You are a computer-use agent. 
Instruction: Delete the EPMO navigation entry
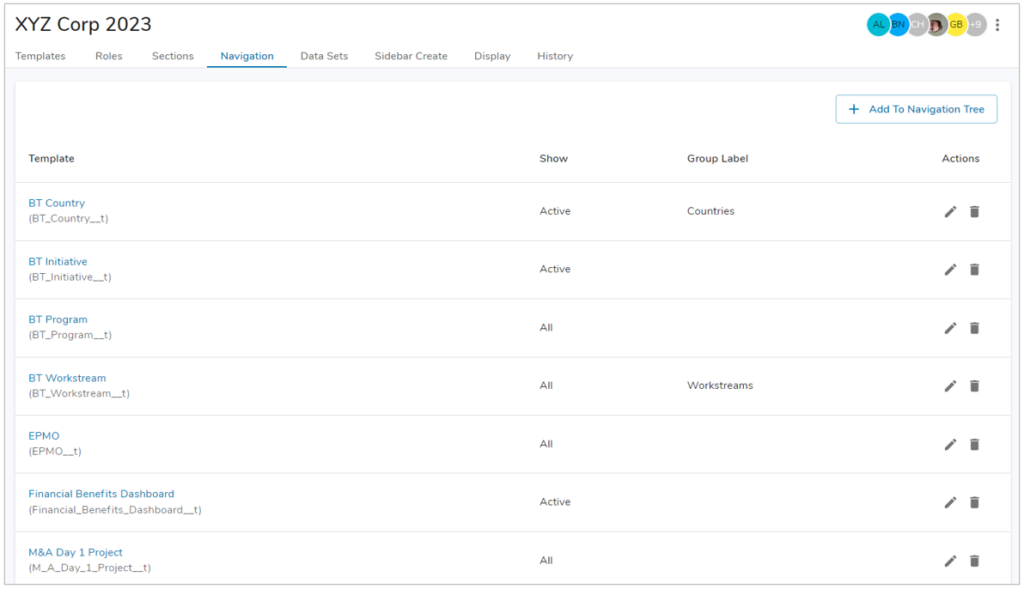(x=974, y=444)
